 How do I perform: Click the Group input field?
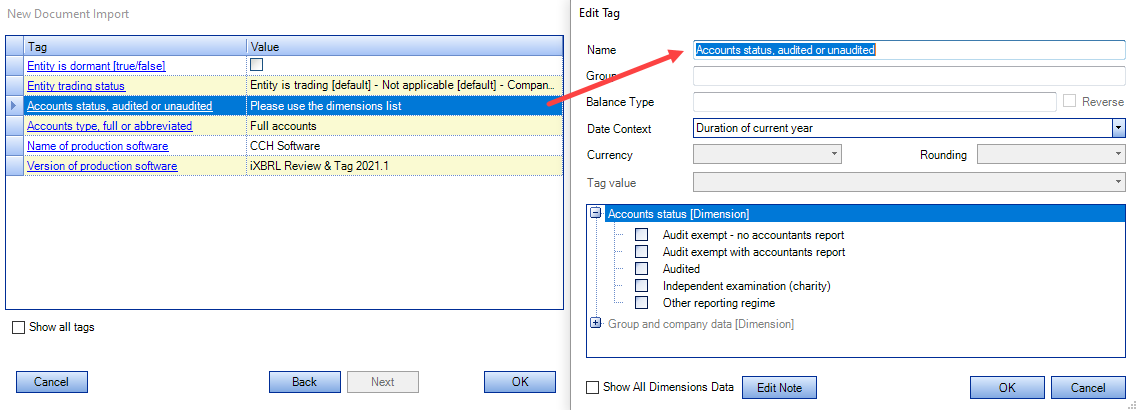point(909,75)
